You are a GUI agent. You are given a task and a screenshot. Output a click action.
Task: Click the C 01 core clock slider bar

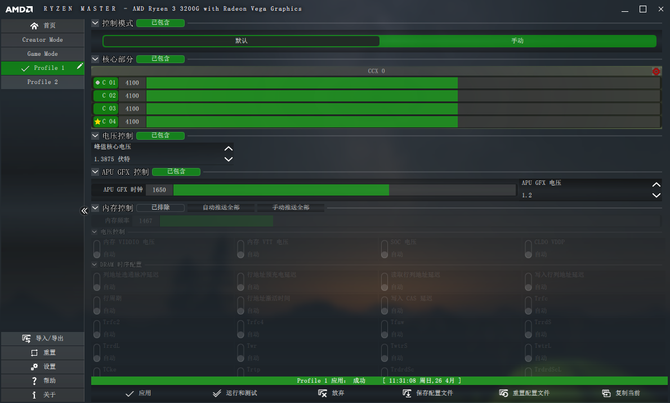(x=300, y=83)
